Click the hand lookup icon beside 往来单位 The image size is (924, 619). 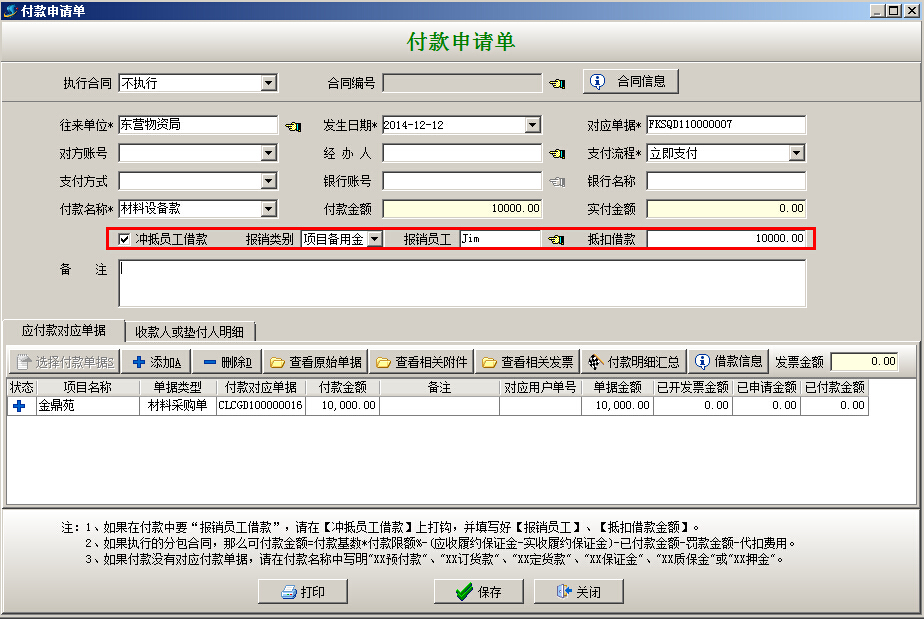(292, 126)
